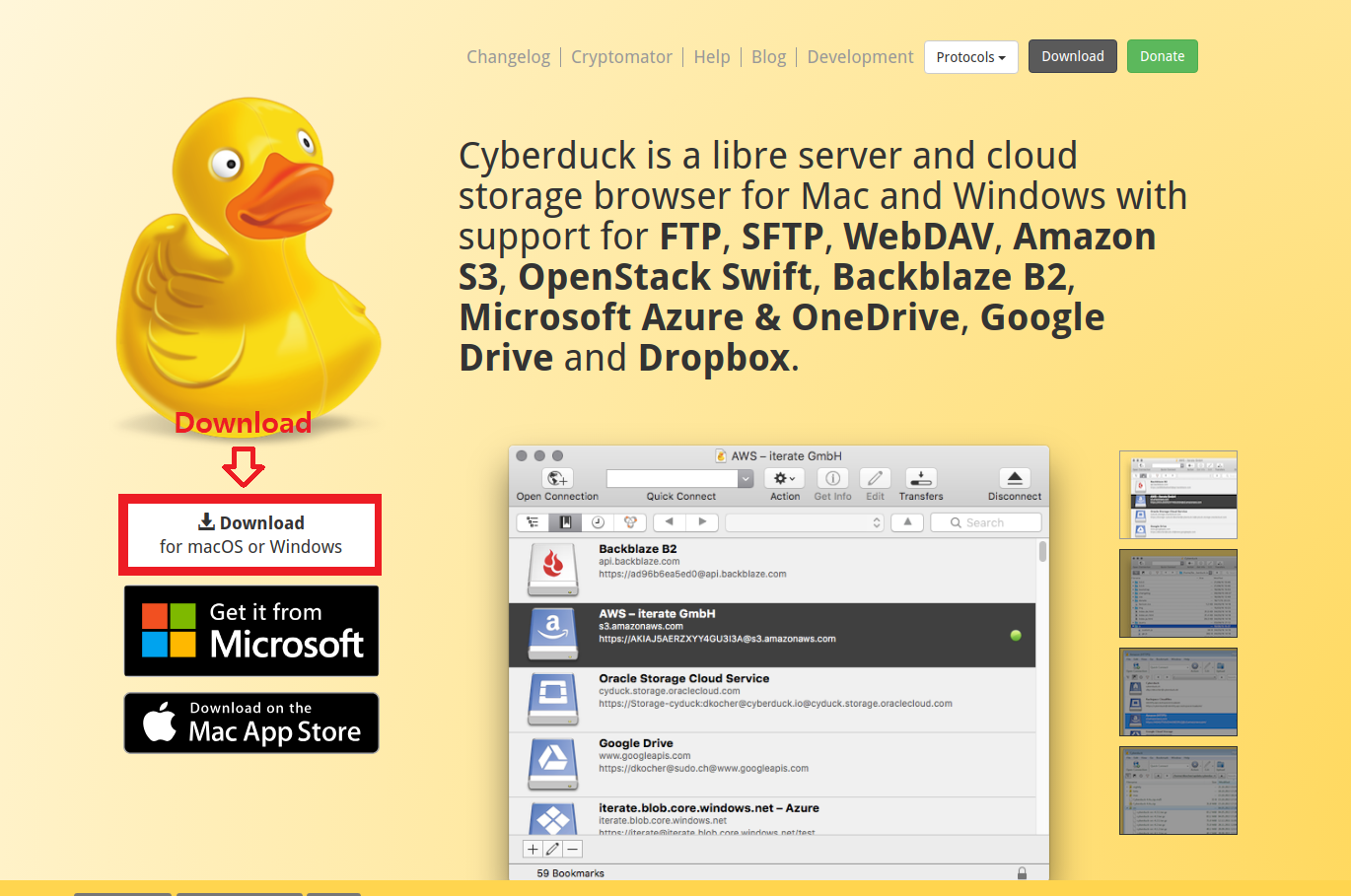Click api.backblaze.com hostname text
Viewport: 1351px width, 896px height.
[x=639, y=562]
